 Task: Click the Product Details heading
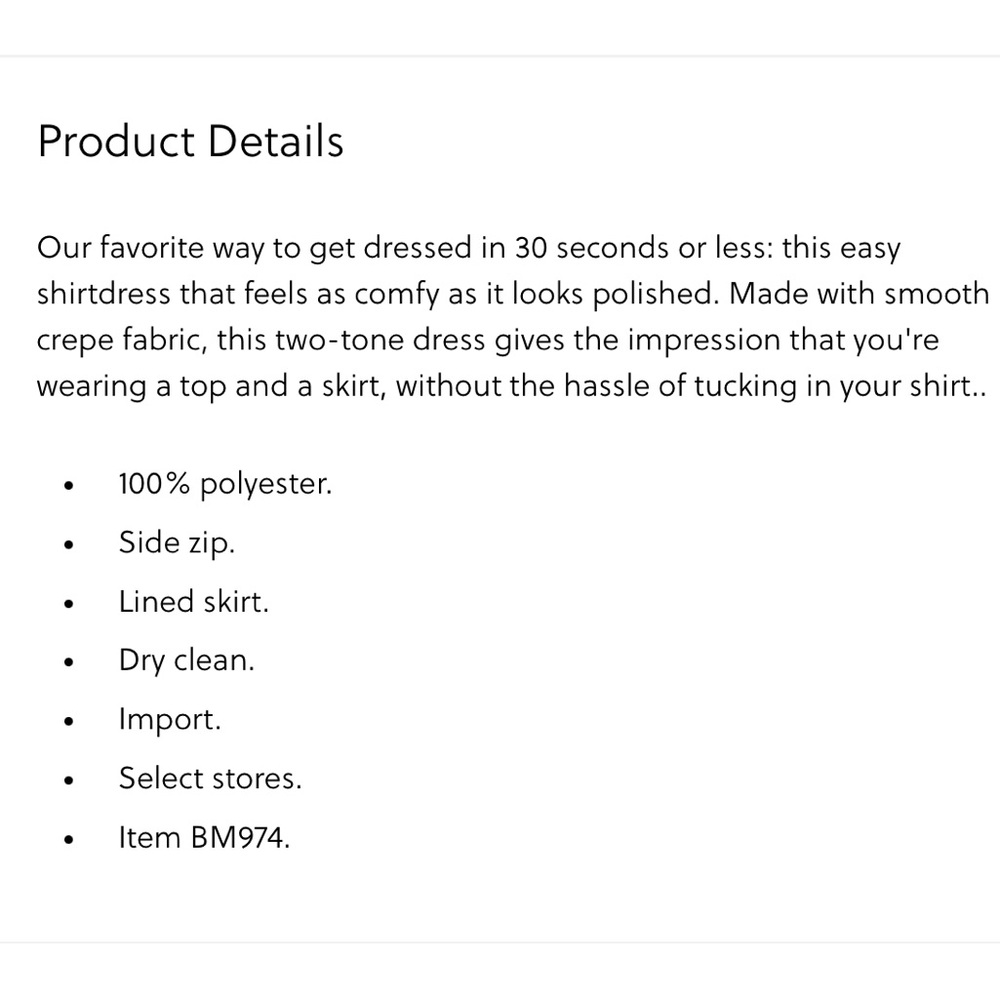pos(190,141)
